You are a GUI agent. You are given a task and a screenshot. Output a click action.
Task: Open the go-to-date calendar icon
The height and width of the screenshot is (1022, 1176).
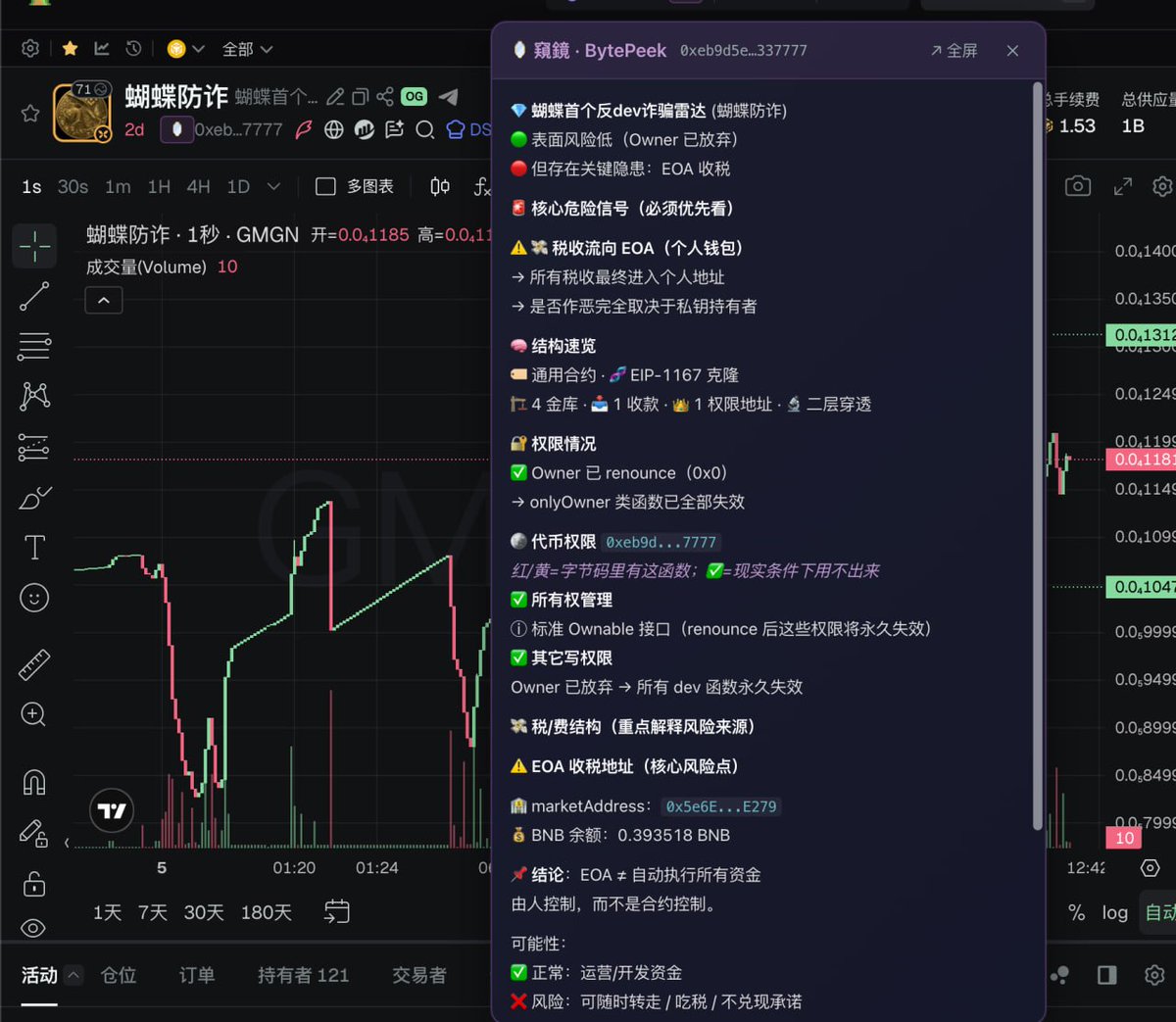click(337, 911)
